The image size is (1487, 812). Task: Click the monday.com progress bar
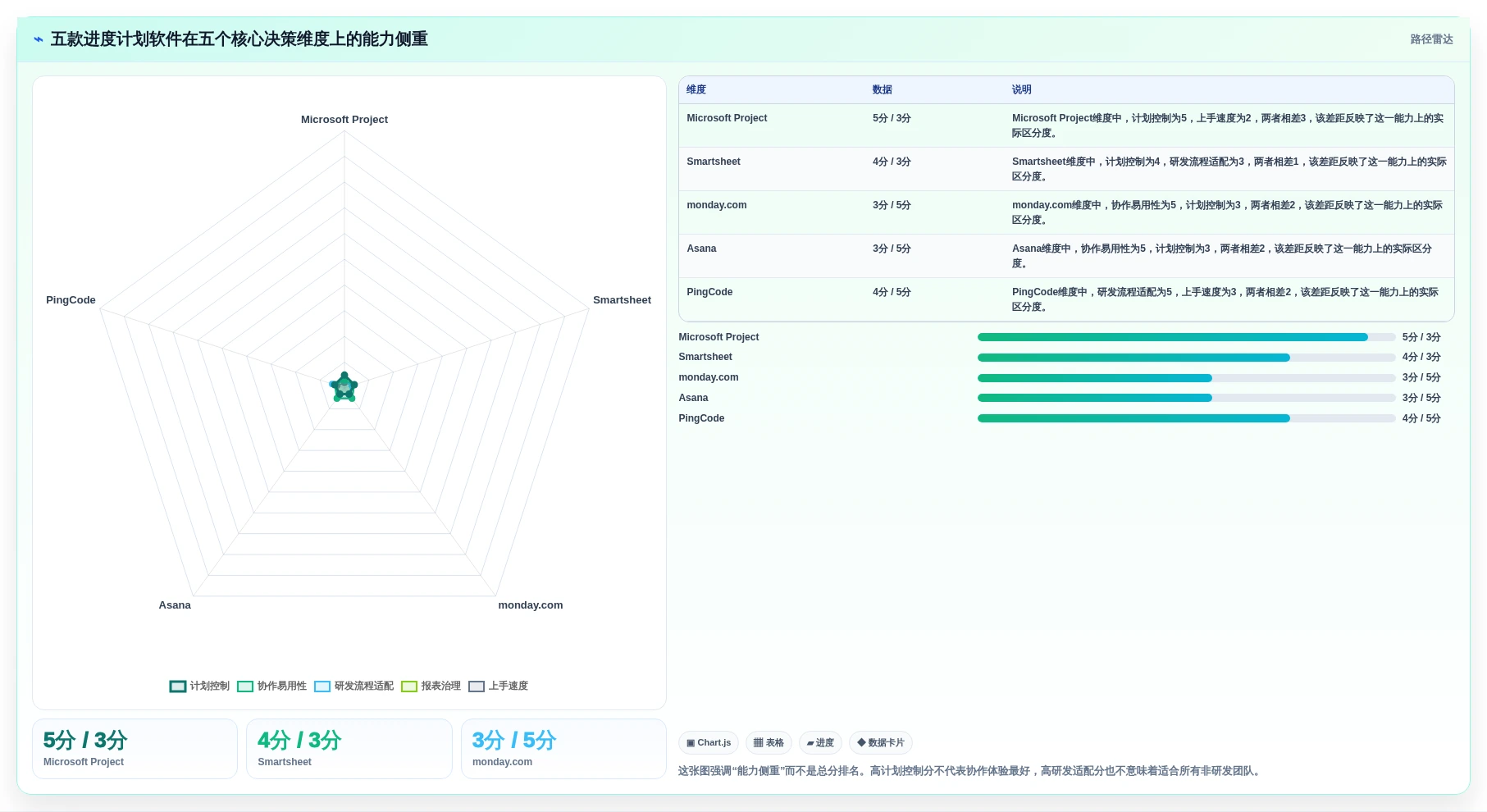[1186, 378]
